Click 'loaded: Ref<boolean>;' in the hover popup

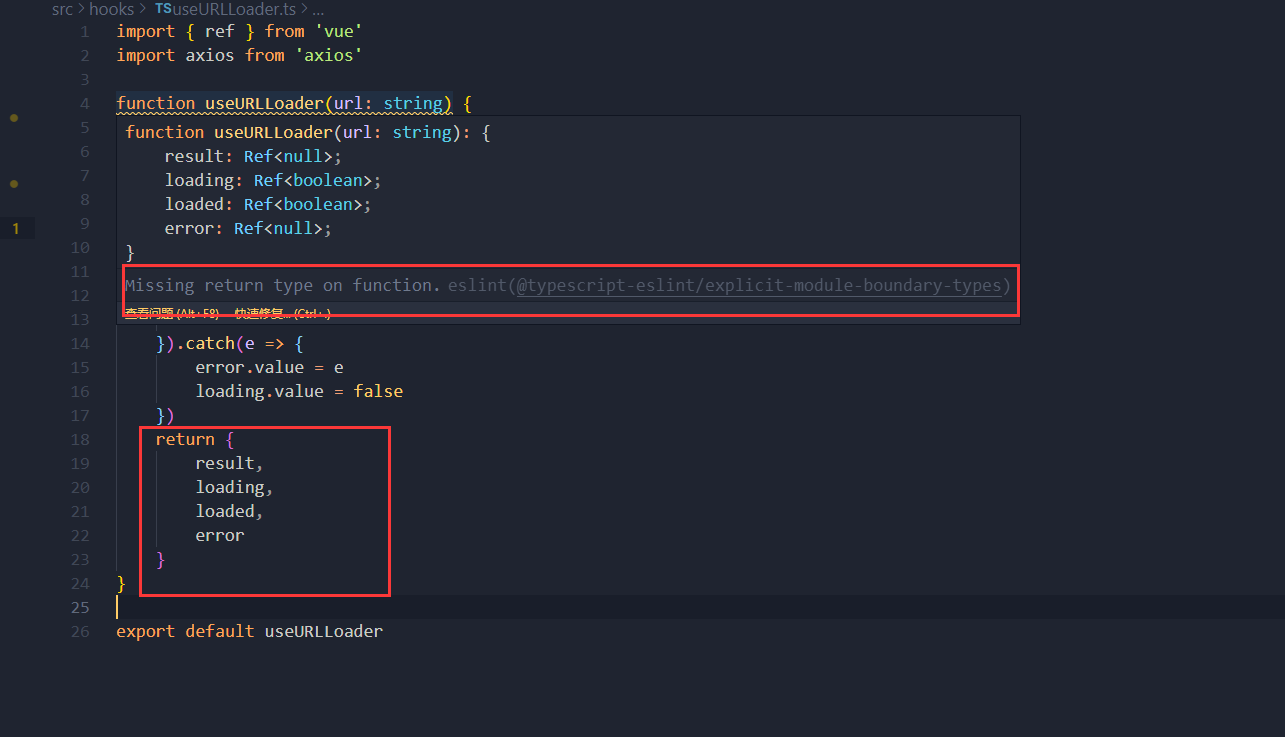[268, 204]
